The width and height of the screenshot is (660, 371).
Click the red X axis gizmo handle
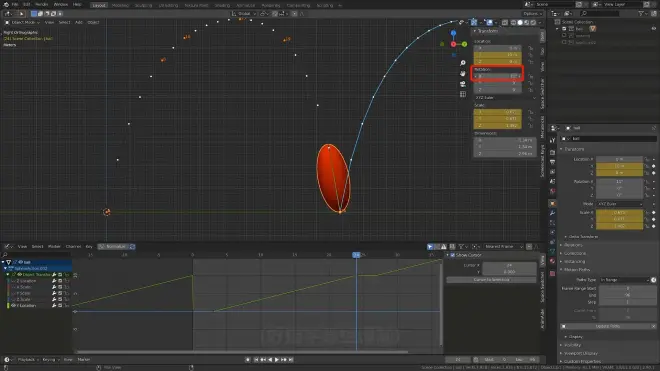point(453,44)
